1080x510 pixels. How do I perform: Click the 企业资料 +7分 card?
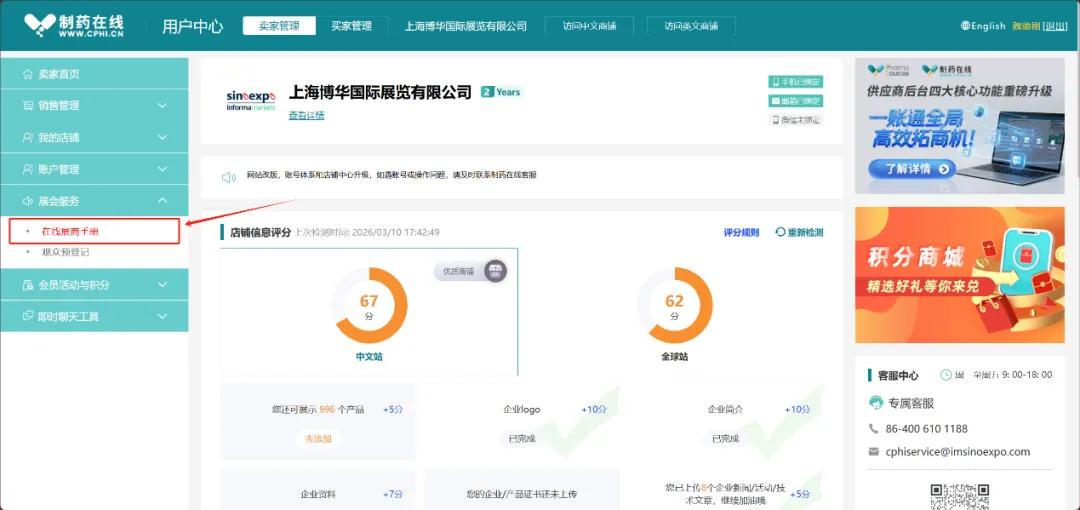click(318, 489)
